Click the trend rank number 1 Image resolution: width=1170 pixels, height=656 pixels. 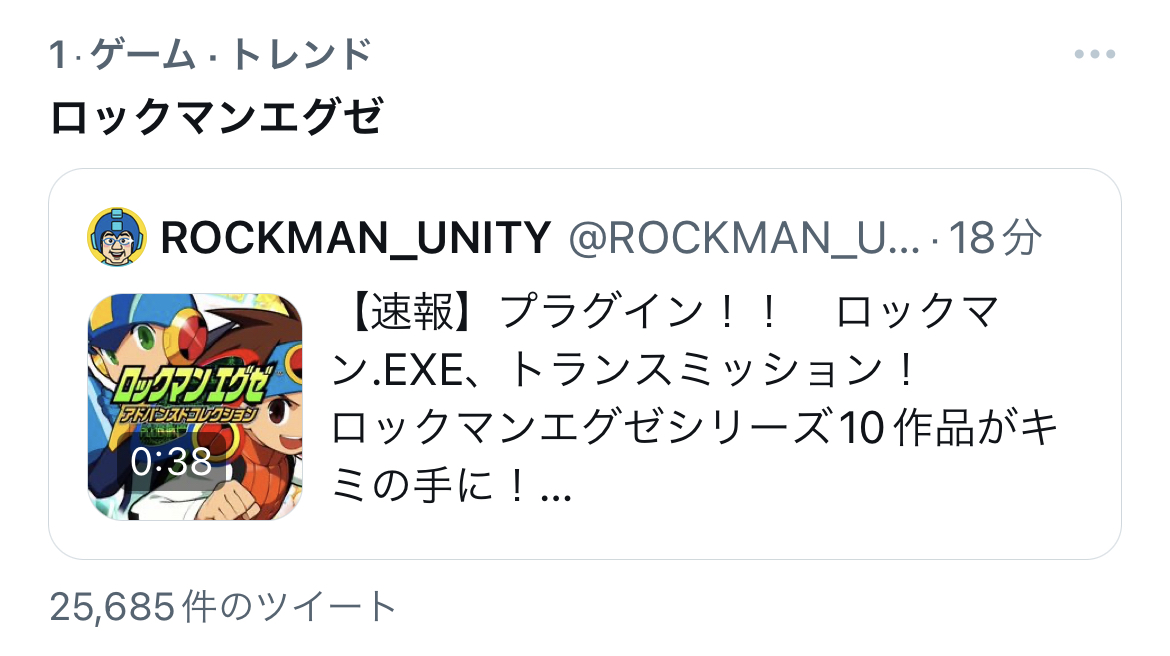pyautogui.click(x=58, y=54)
